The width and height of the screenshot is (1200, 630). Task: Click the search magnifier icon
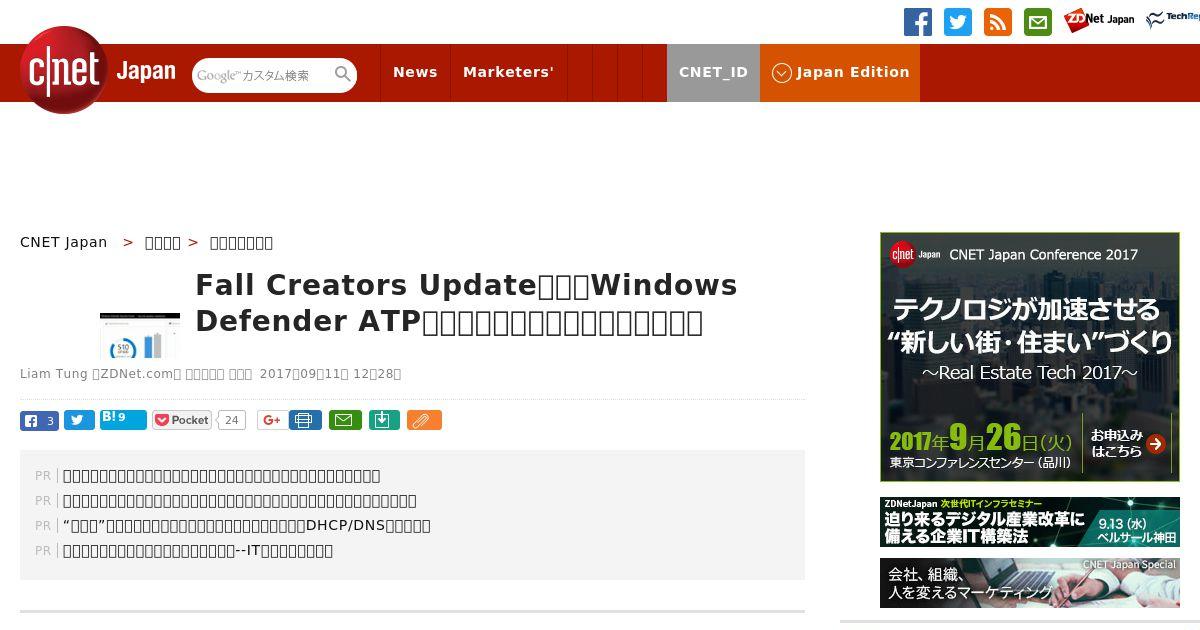point(343,74)
